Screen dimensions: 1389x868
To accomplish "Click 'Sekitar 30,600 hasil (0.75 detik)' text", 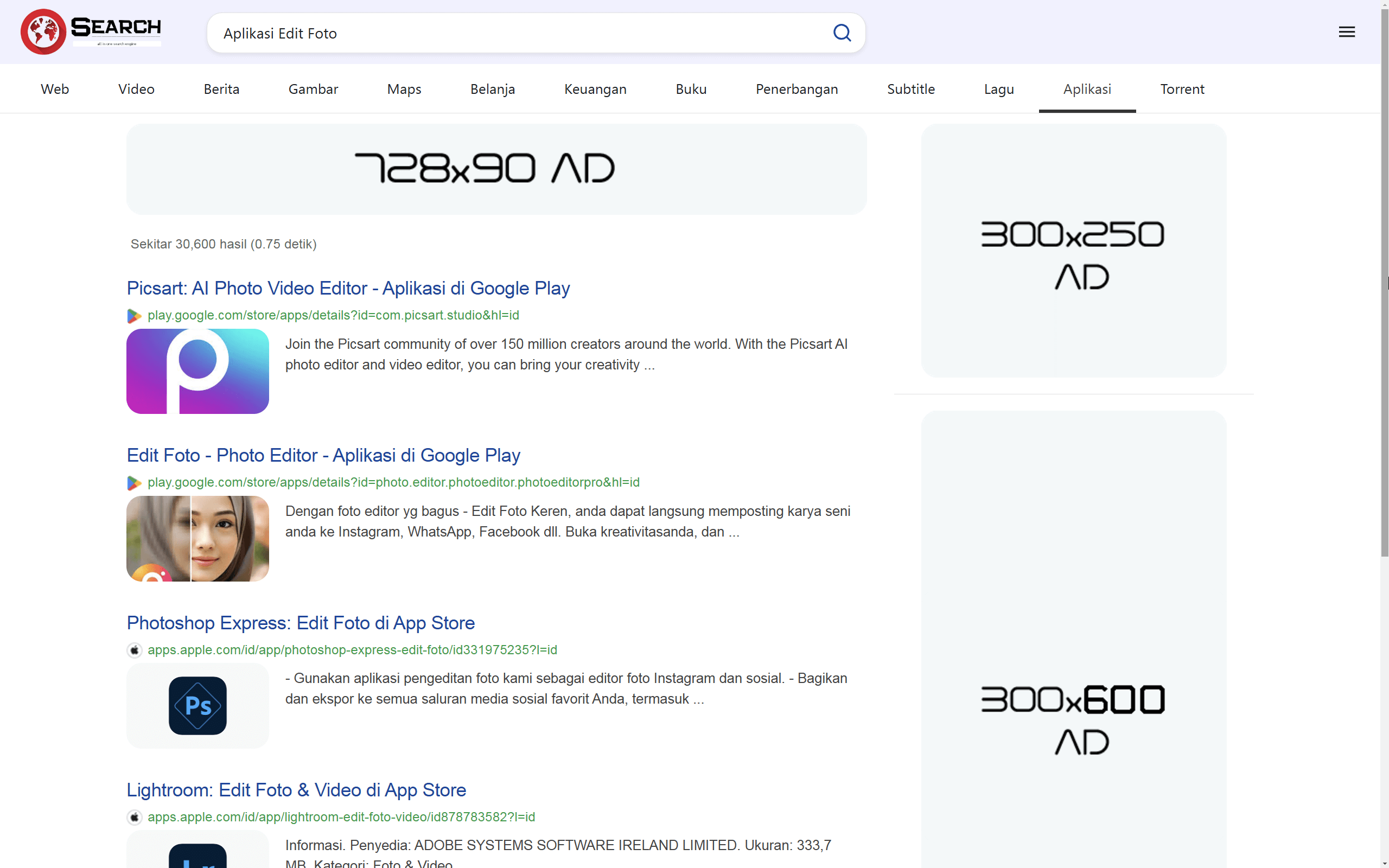I will click(224, 244).
